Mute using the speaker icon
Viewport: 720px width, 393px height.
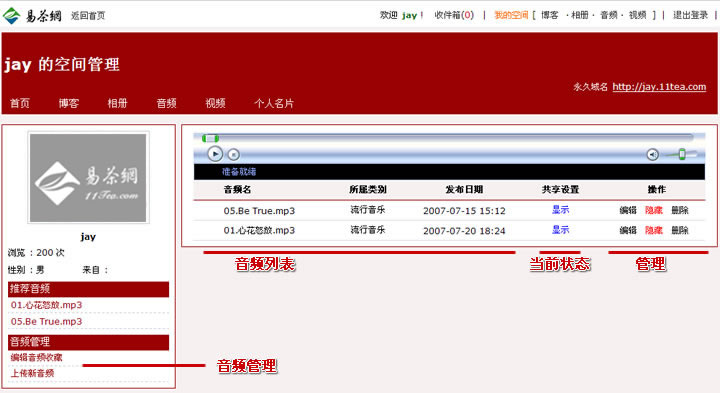click(652, 155)
